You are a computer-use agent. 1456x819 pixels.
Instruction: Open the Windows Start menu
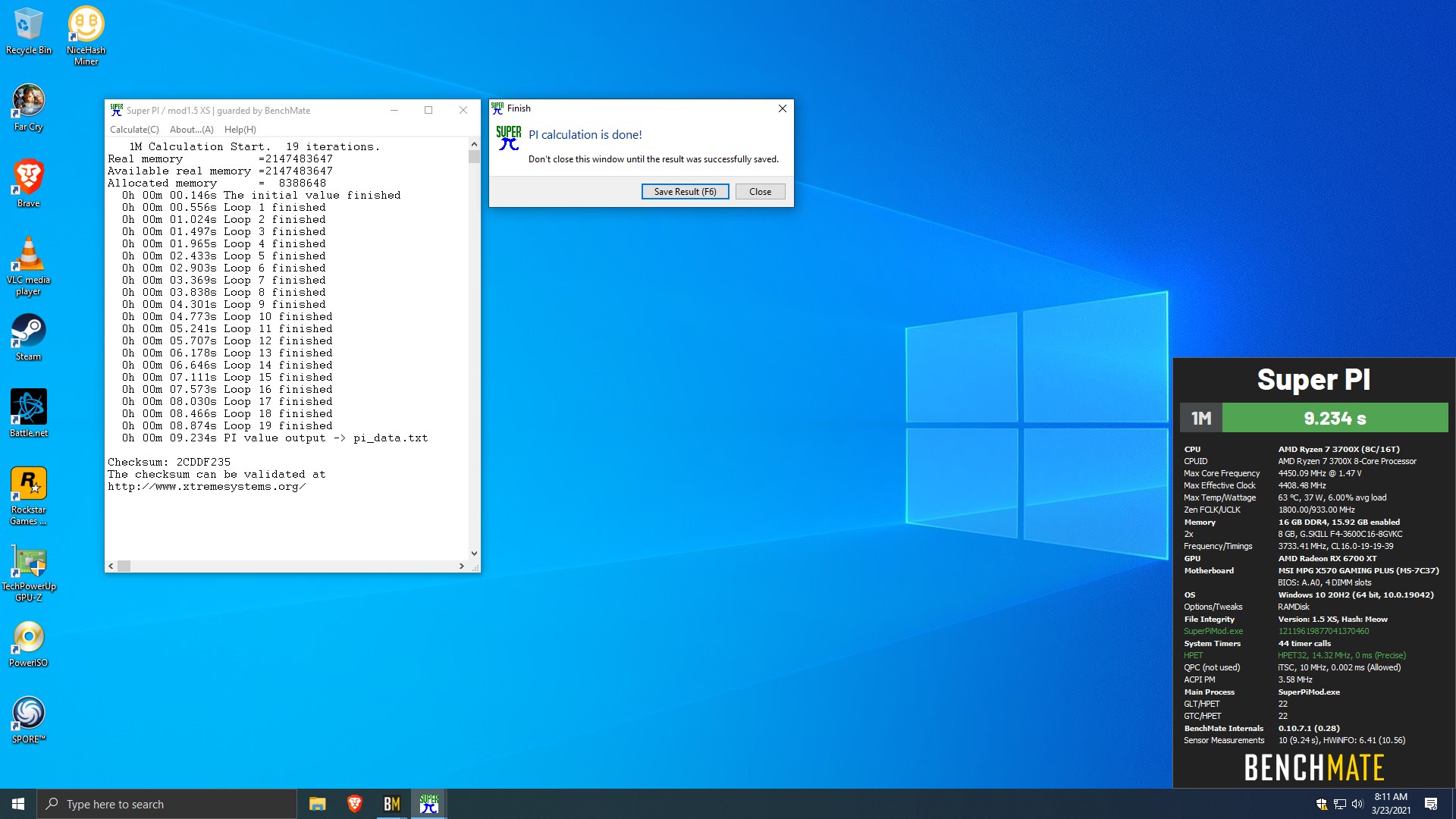click(x=18, y=804)
